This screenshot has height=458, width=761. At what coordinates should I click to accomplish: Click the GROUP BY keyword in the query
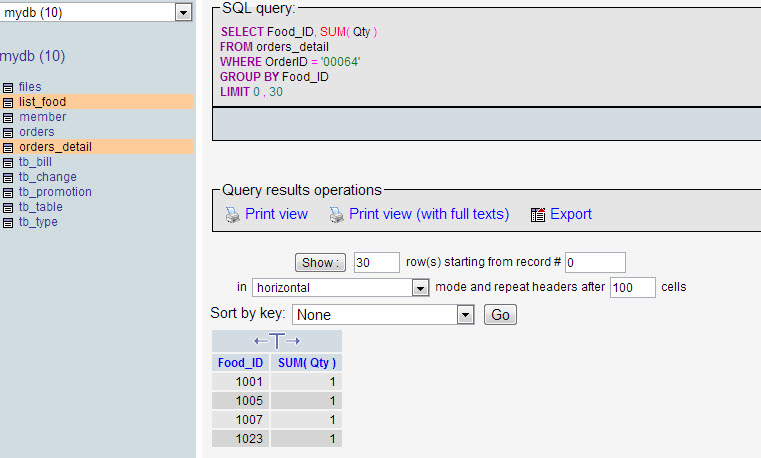pos(249,77)
